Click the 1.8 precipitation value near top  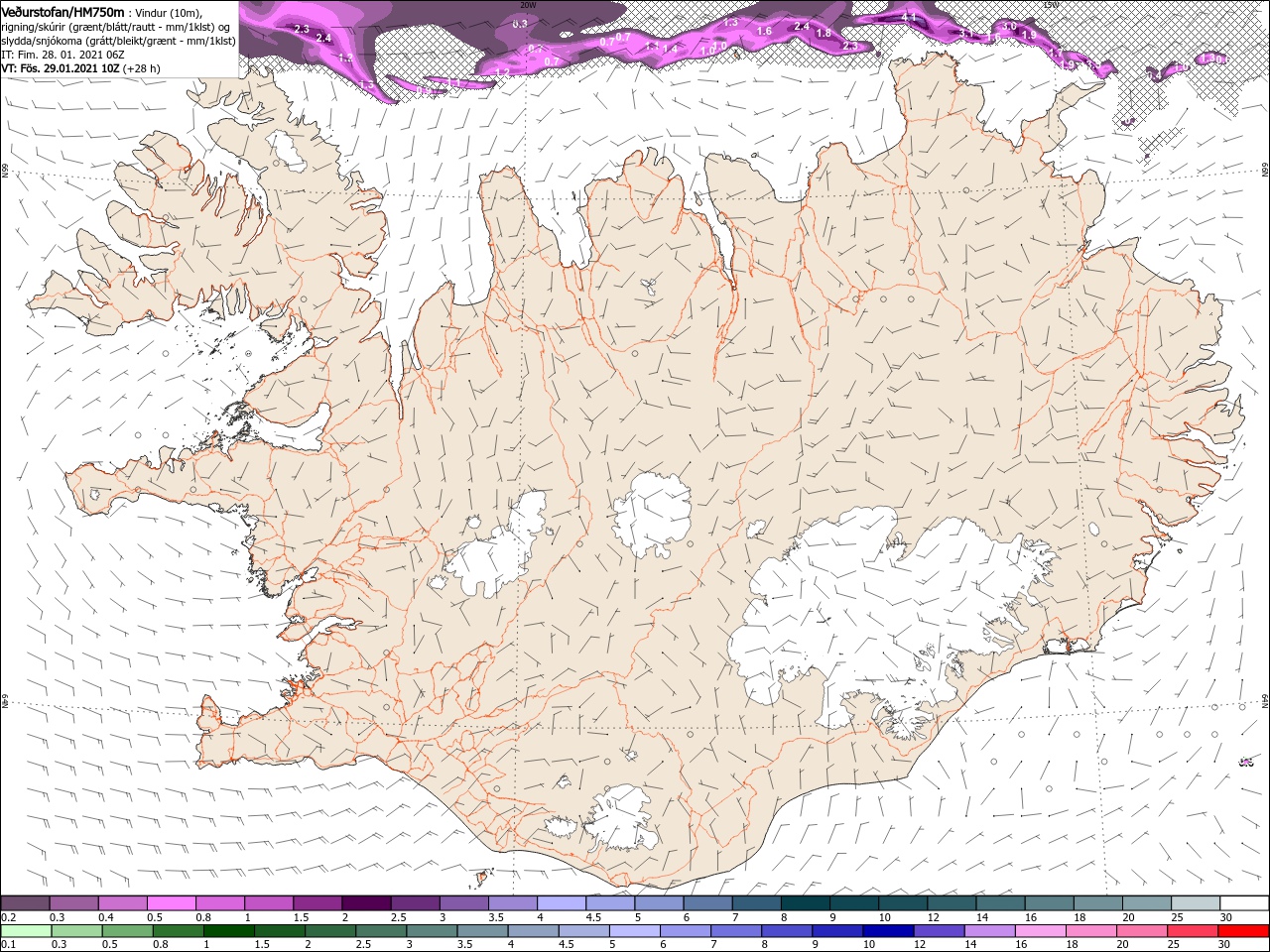click(x=823, y=33)
